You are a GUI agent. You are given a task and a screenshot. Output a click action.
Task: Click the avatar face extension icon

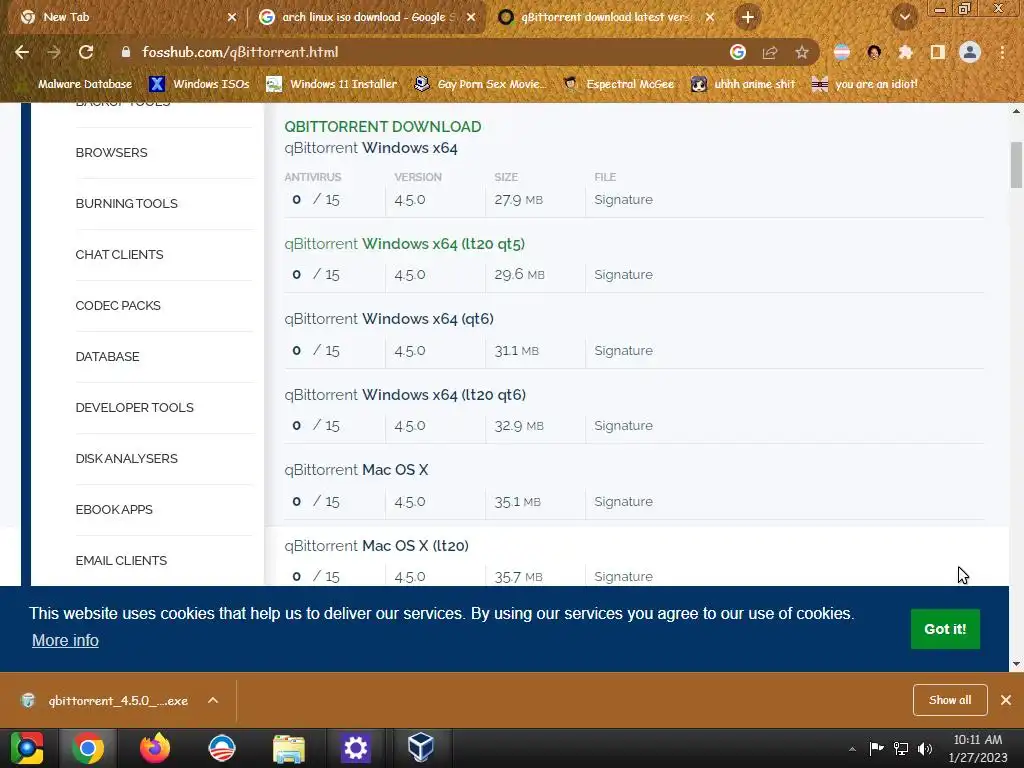[874, 52]
